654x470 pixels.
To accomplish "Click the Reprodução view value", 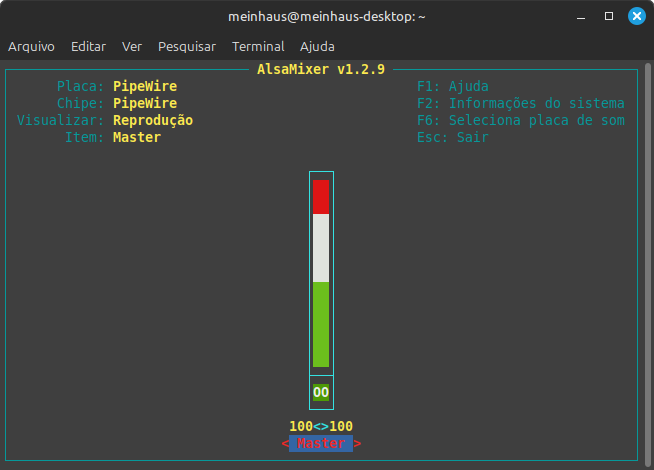I will click(x=153, y=120).
